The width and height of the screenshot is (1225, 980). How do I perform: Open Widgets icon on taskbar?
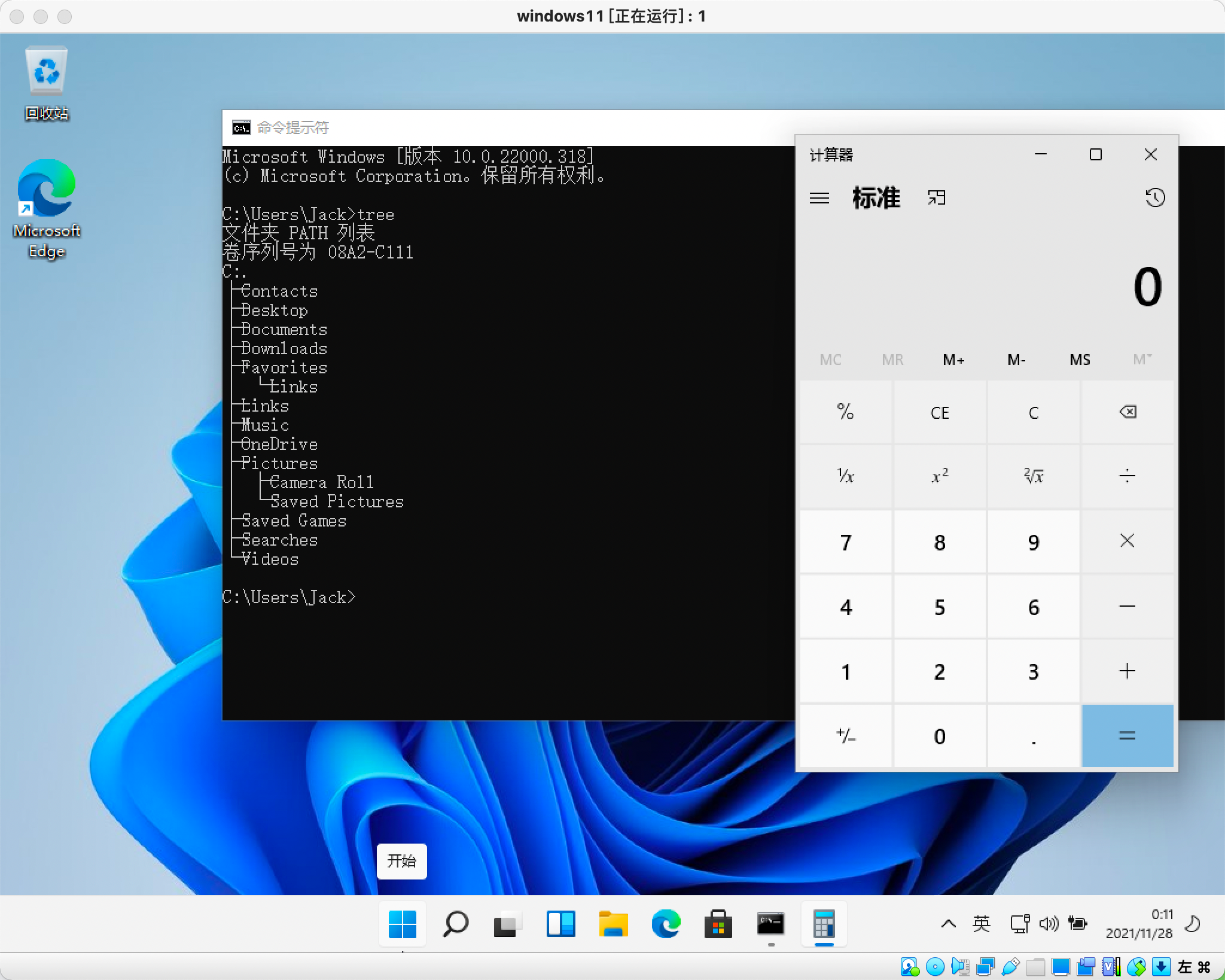coord(560,924)
